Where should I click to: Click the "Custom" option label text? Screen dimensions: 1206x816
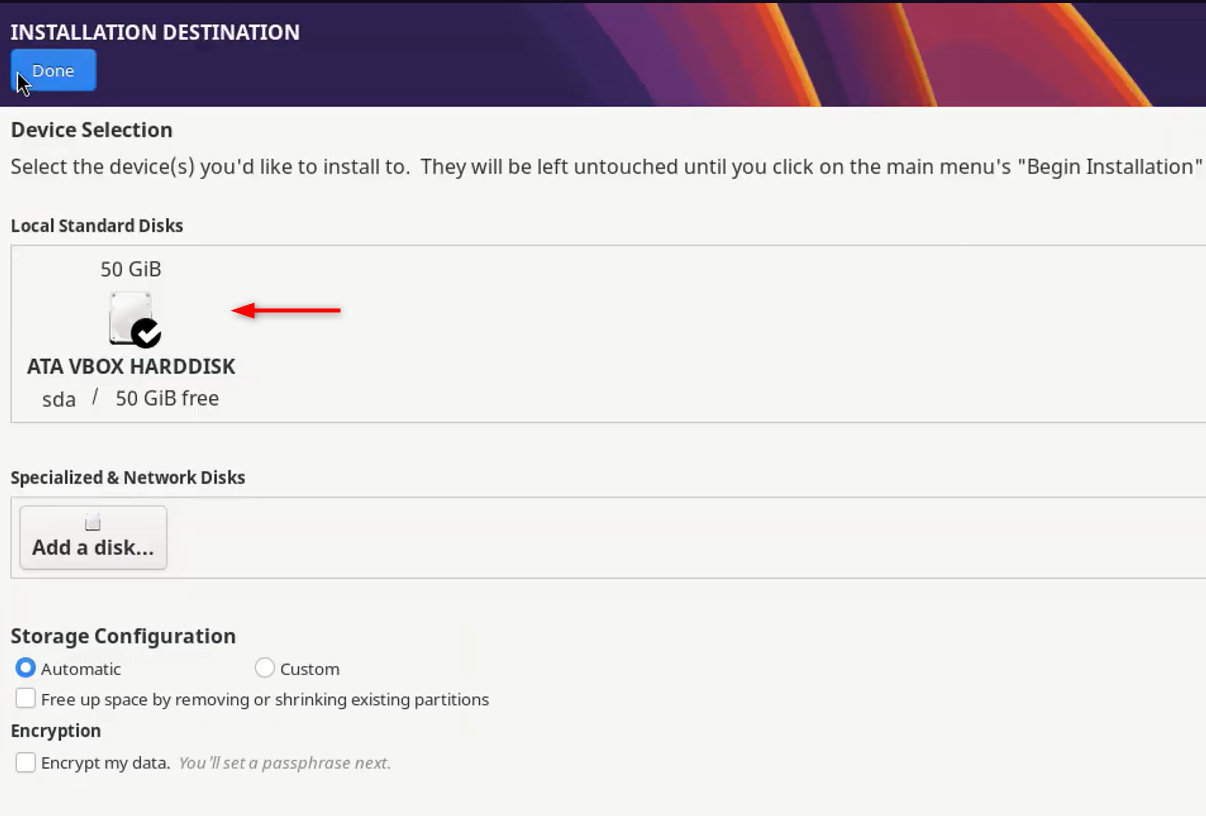310,669
